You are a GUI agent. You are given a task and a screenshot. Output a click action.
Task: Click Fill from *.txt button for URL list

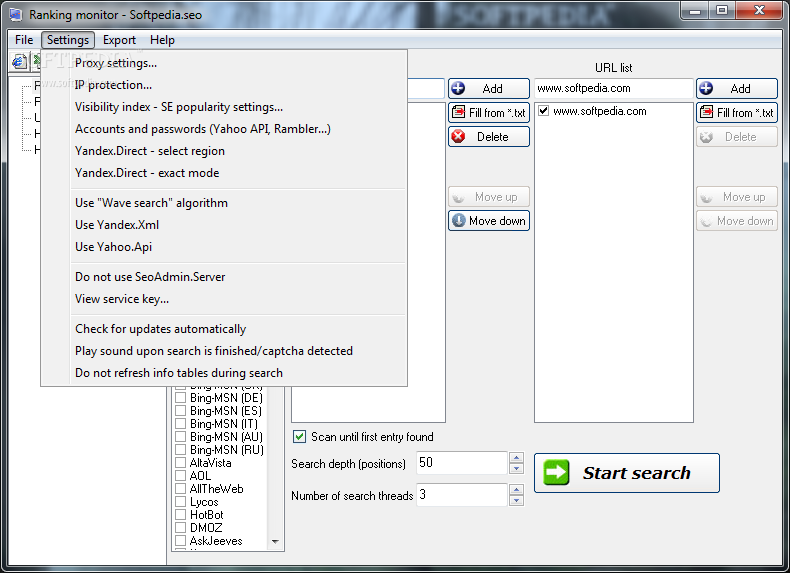click(x=737, y=112)
